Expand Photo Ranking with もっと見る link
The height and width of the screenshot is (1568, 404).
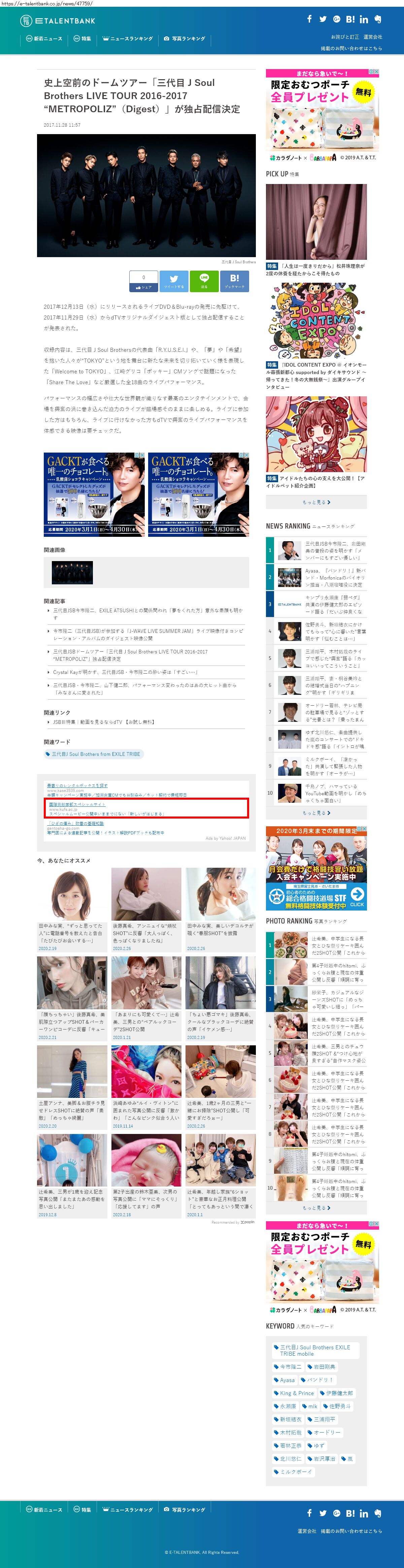coord(316,1208)
